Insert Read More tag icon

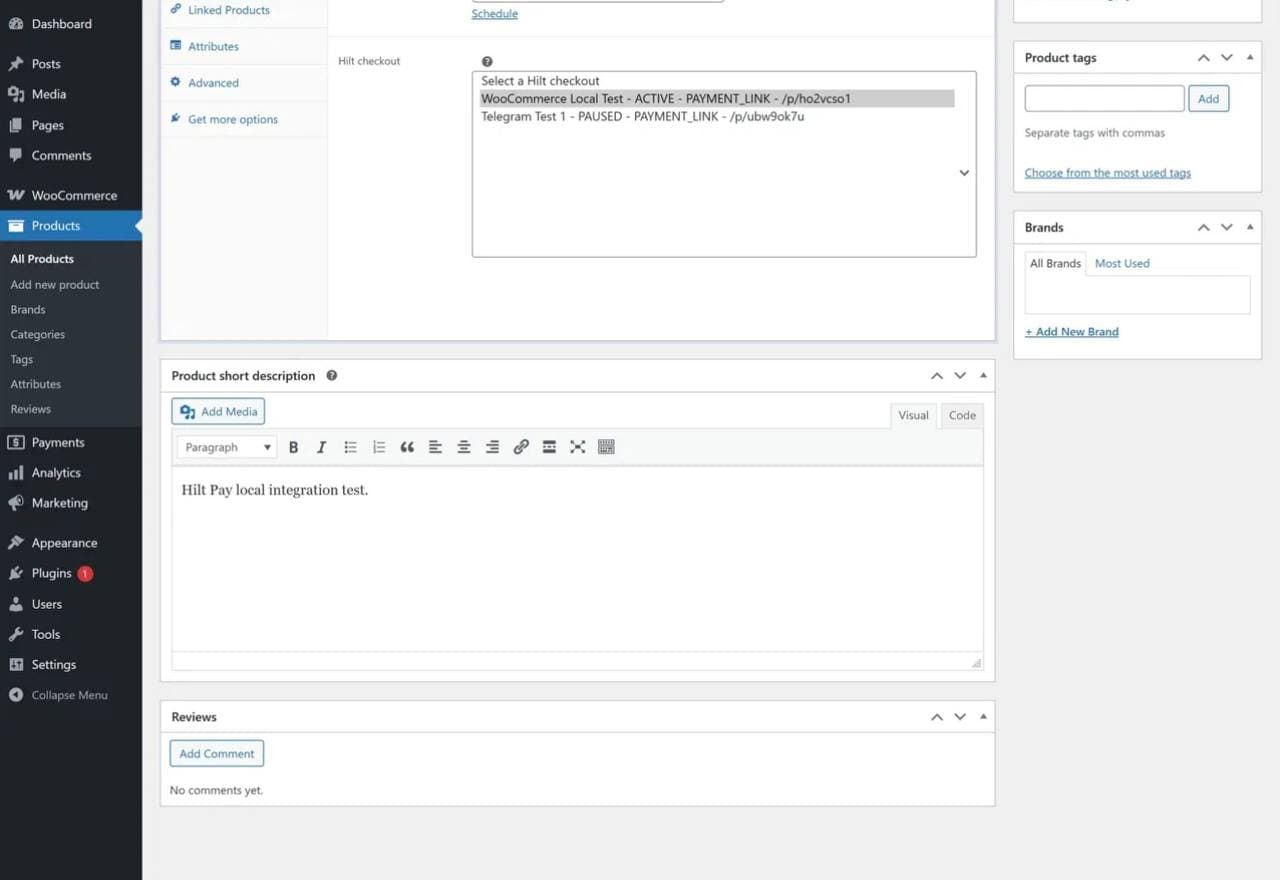[x=549, y=447]
